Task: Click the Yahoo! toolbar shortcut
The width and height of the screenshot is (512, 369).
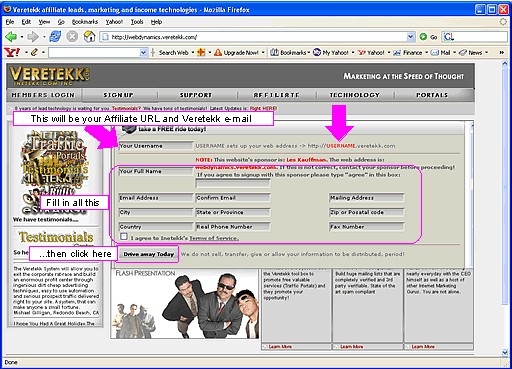Action: tap(371, 53)
